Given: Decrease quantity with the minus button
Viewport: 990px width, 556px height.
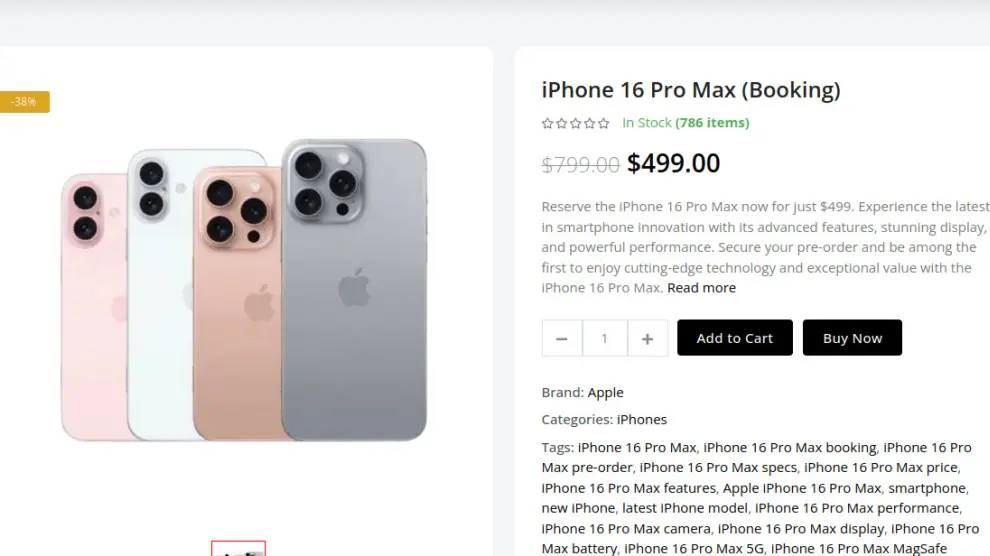Looking at the screenshot, I should tap(561, 339).
